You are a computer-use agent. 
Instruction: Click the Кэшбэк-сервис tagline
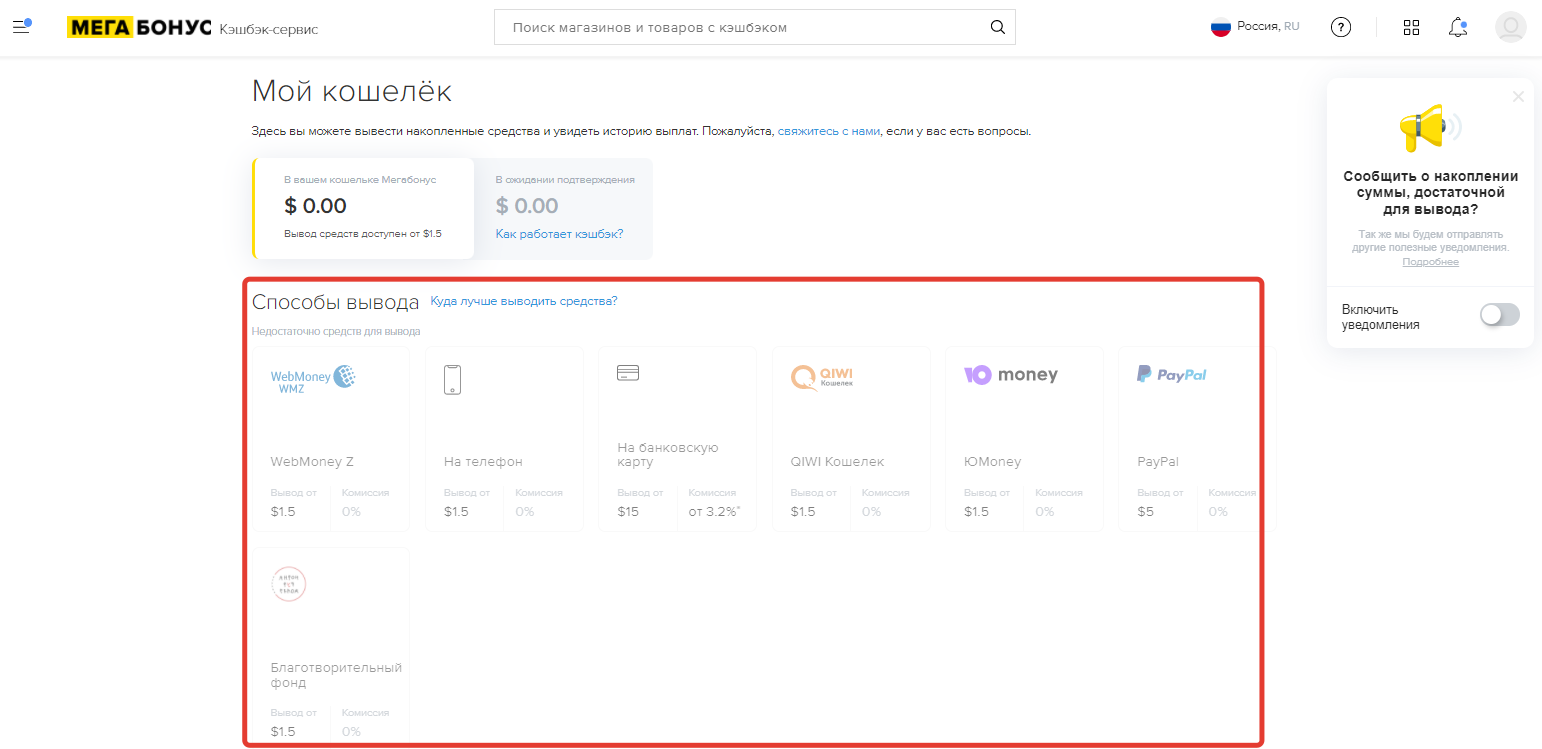(269, 29)
